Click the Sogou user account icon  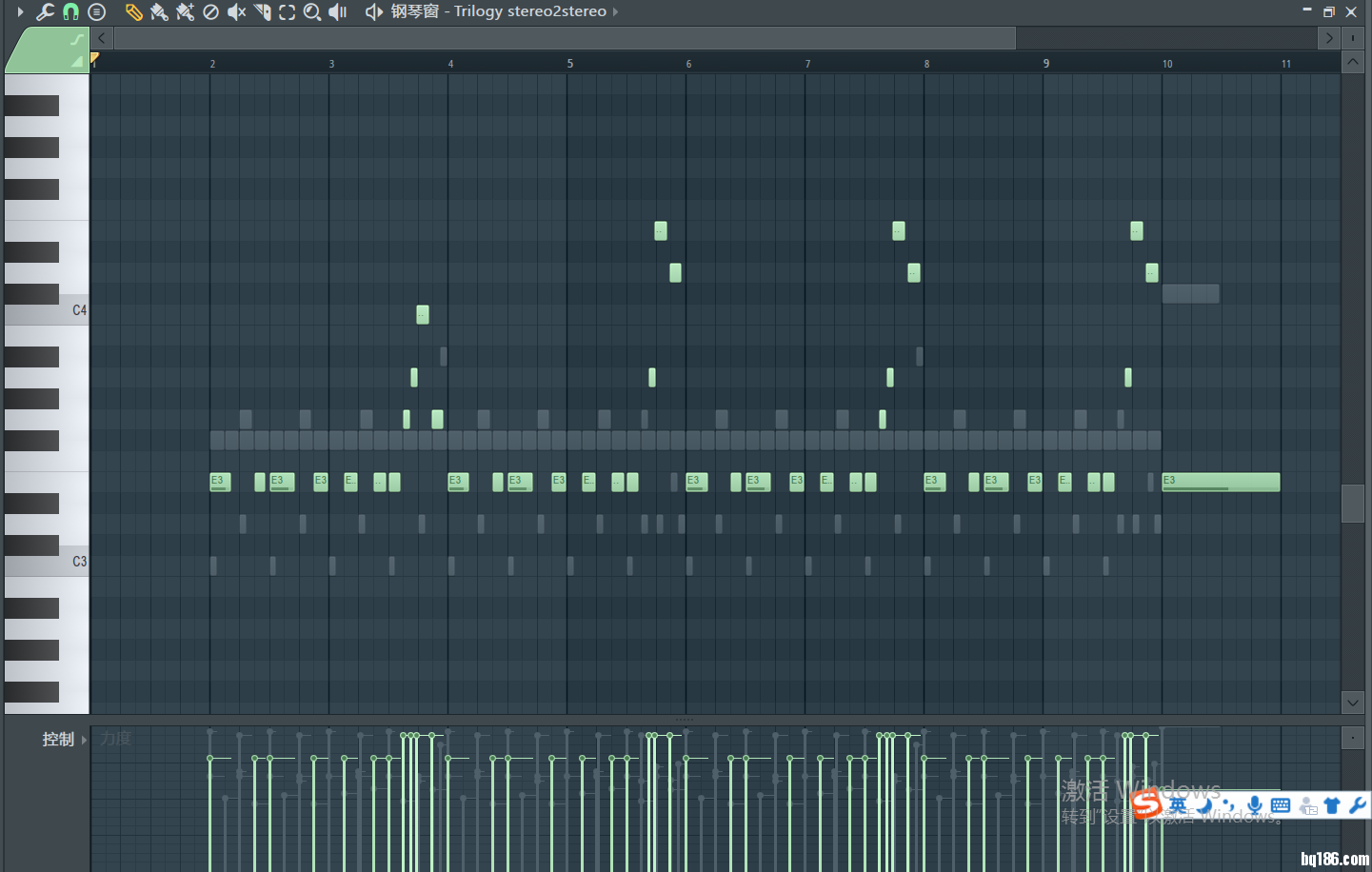(1308, 806)
